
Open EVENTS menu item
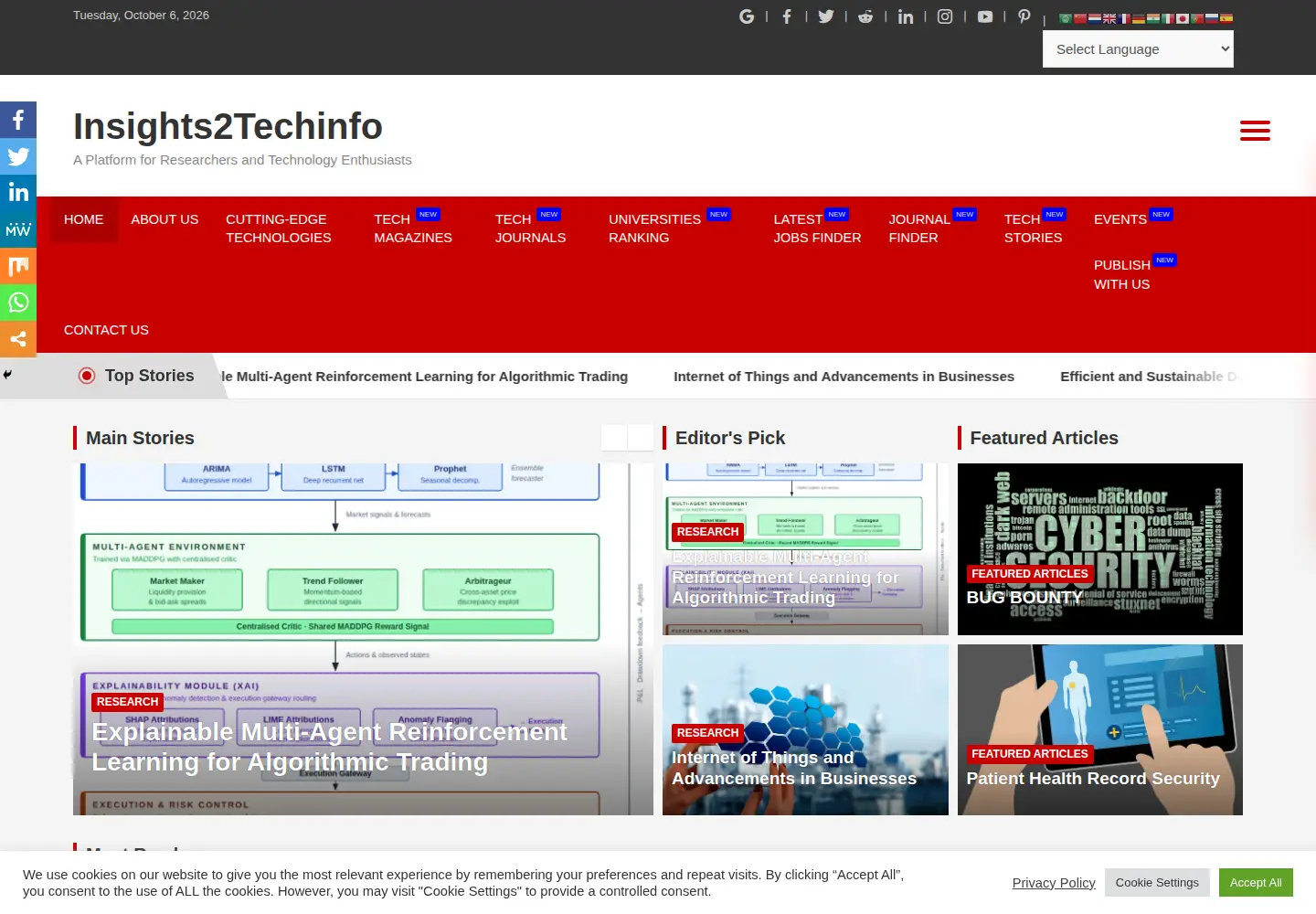(x=1120, y=219)
